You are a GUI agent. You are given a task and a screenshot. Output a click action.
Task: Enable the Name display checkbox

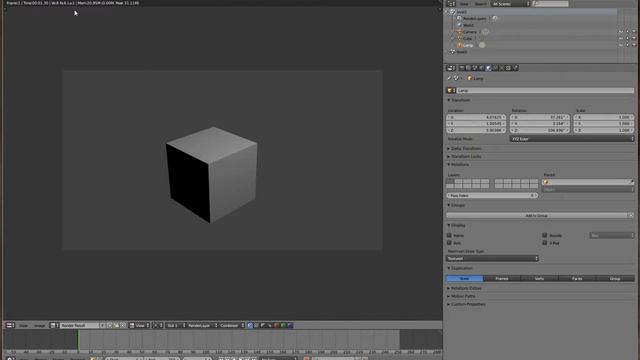(x=449, y=236)
